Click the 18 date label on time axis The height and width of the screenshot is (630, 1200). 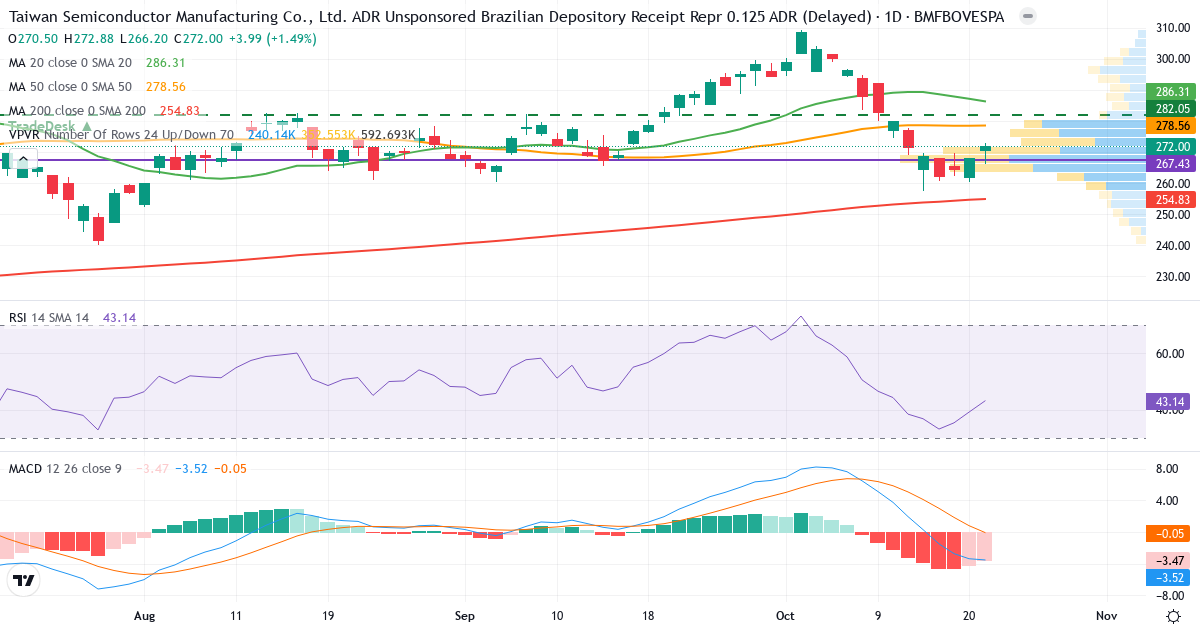pyautogui.click(x=648, y=615)
